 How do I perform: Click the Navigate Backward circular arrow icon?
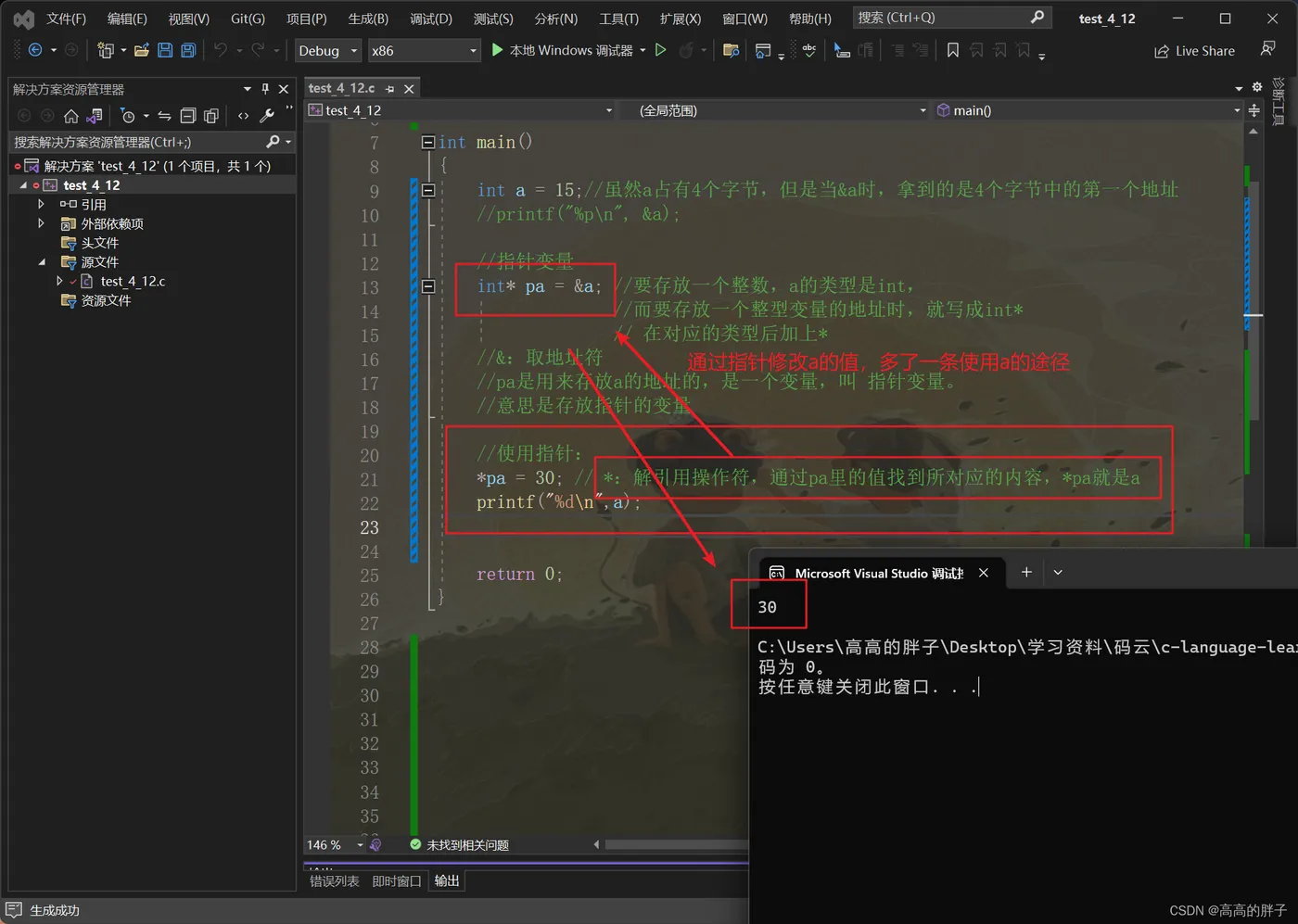(x=35, y=50)
